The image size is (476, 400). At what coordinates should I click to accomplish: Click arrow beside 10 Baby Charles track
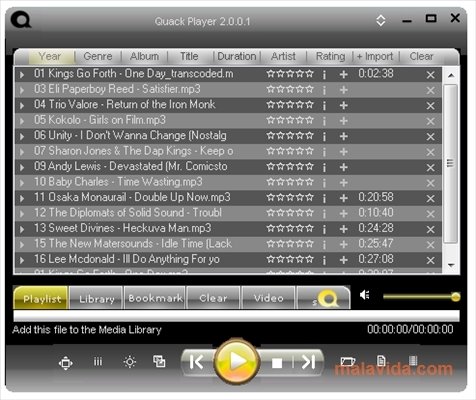(x=22, y=183)
